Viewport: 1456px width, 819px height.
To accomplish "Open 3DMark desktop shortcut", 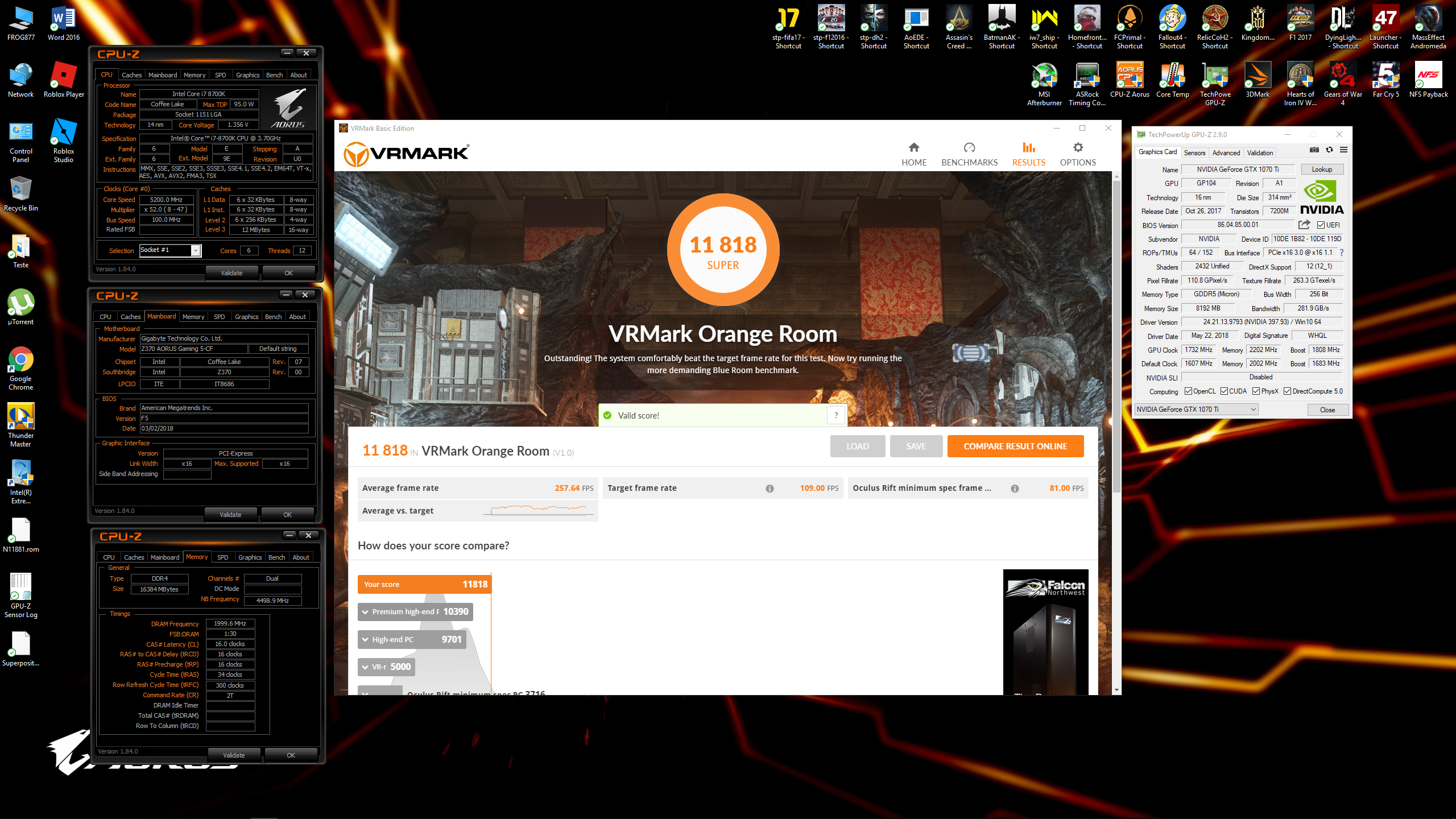I will tap(1258, 80).
